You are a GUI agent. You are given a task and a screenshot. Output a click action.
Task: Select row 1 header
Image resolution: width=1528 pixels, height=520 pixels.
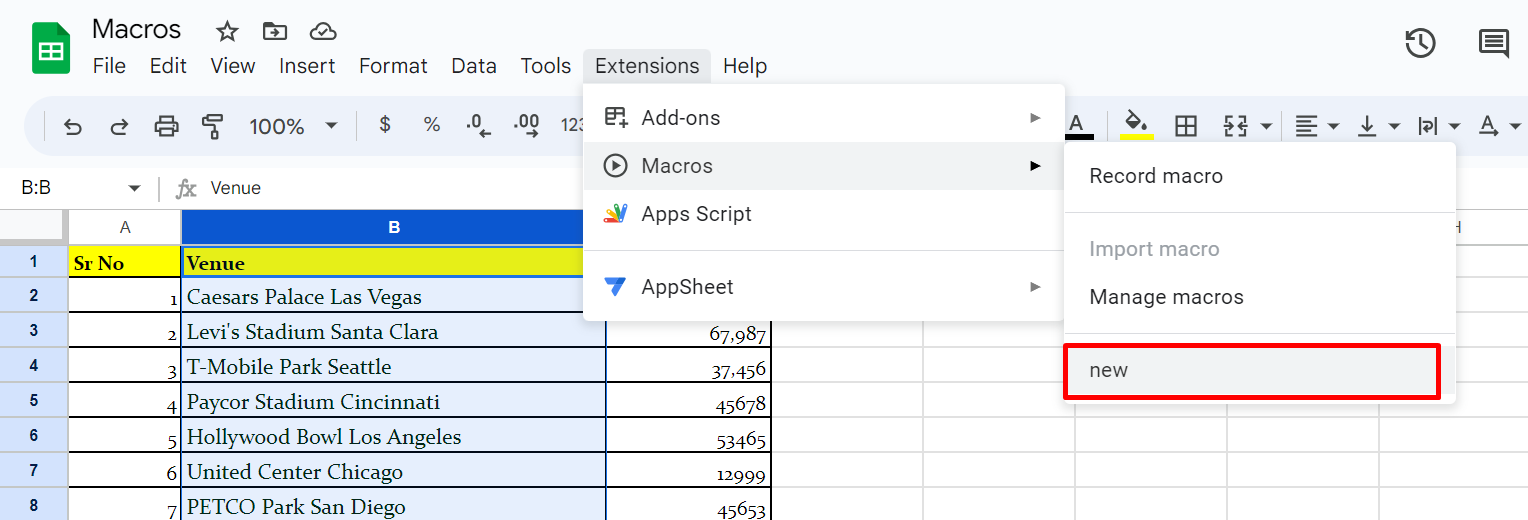(34, 262)
